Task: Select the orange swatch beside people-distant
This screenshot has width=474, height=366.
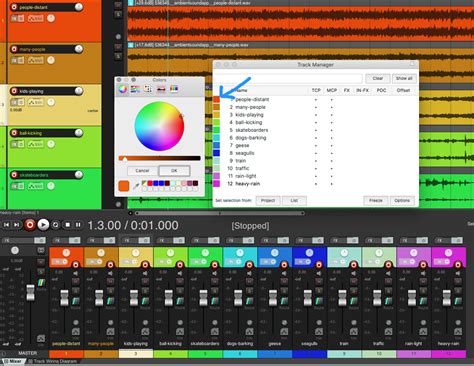Action: point(216,99)
